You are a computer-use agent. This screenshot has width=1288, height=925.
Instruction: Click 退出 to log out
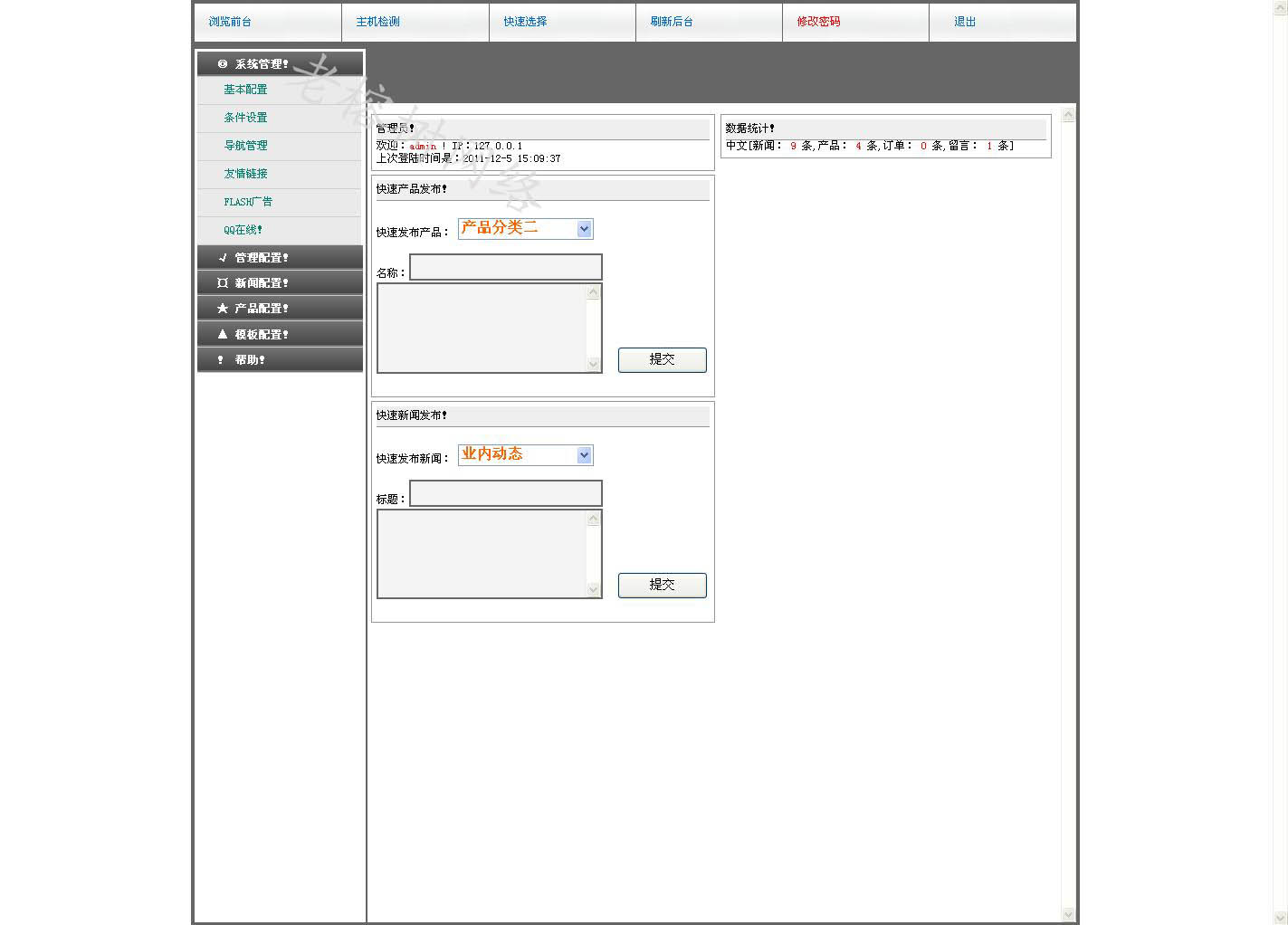965,22
